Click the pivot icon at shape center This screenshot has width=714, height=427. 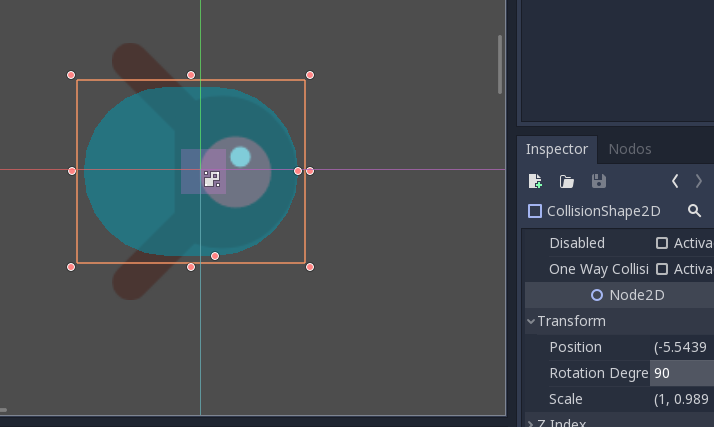[x=212, y=179]
